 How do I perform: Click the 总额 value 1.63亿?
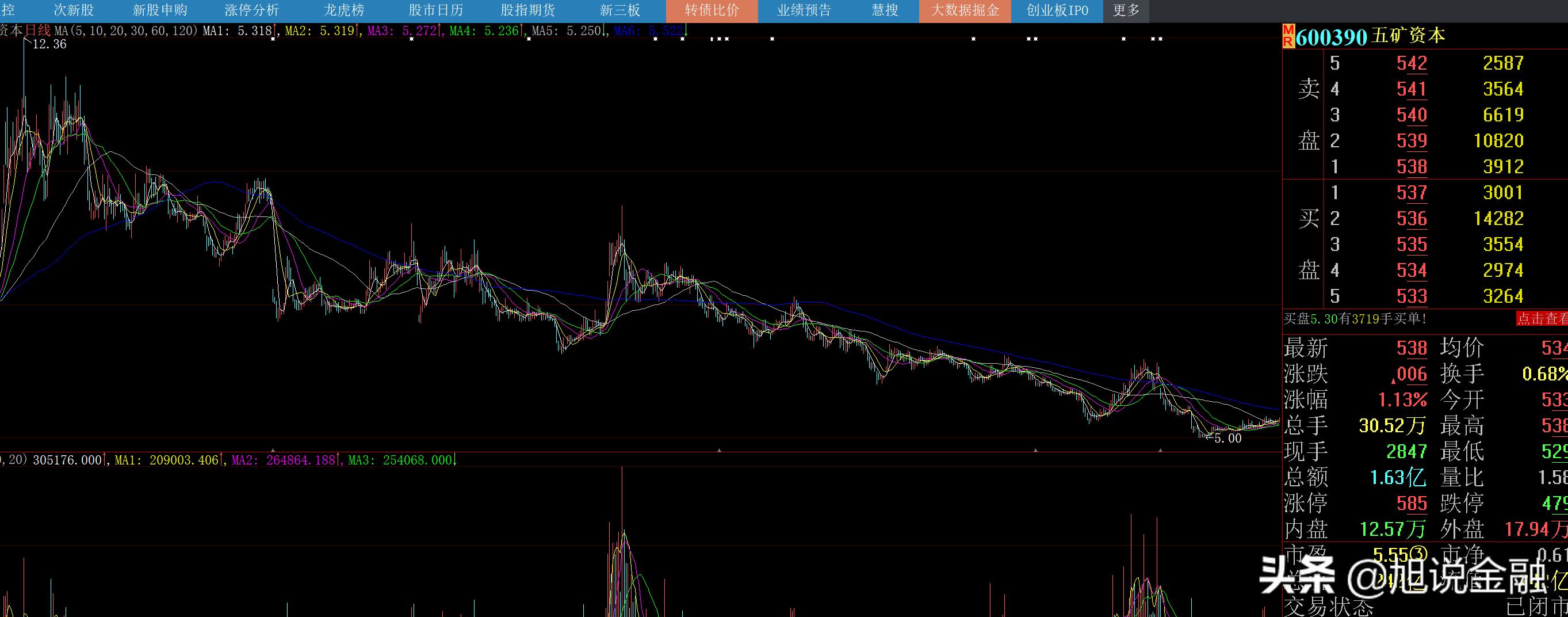(1398, 478)
